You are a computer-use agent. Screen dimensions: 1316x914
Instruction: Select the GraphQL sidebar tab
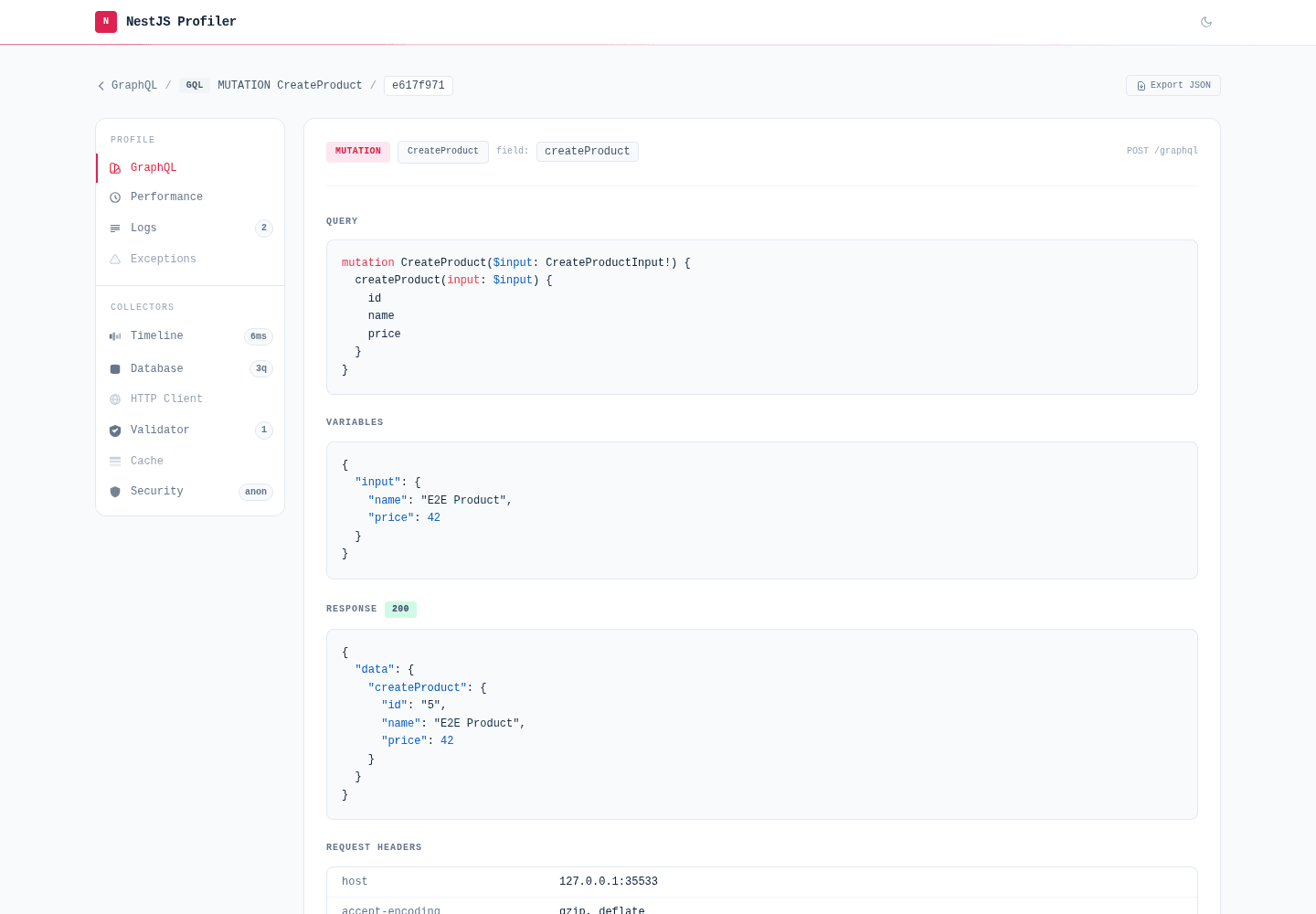[x=190, y=168]
